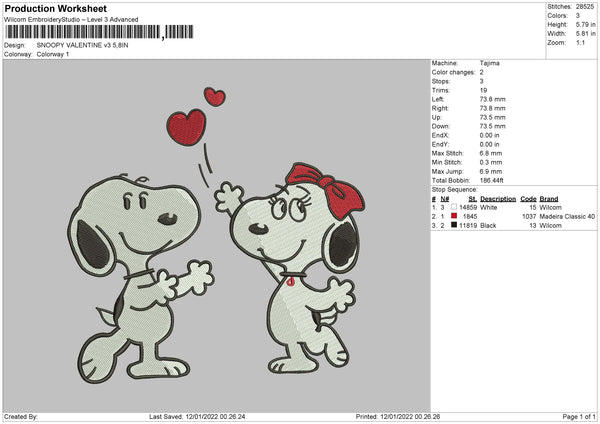This screenshot has height=424, width=600.
Task: Click the max stitch value '6.8 mm'
Action: pos(491,153)
